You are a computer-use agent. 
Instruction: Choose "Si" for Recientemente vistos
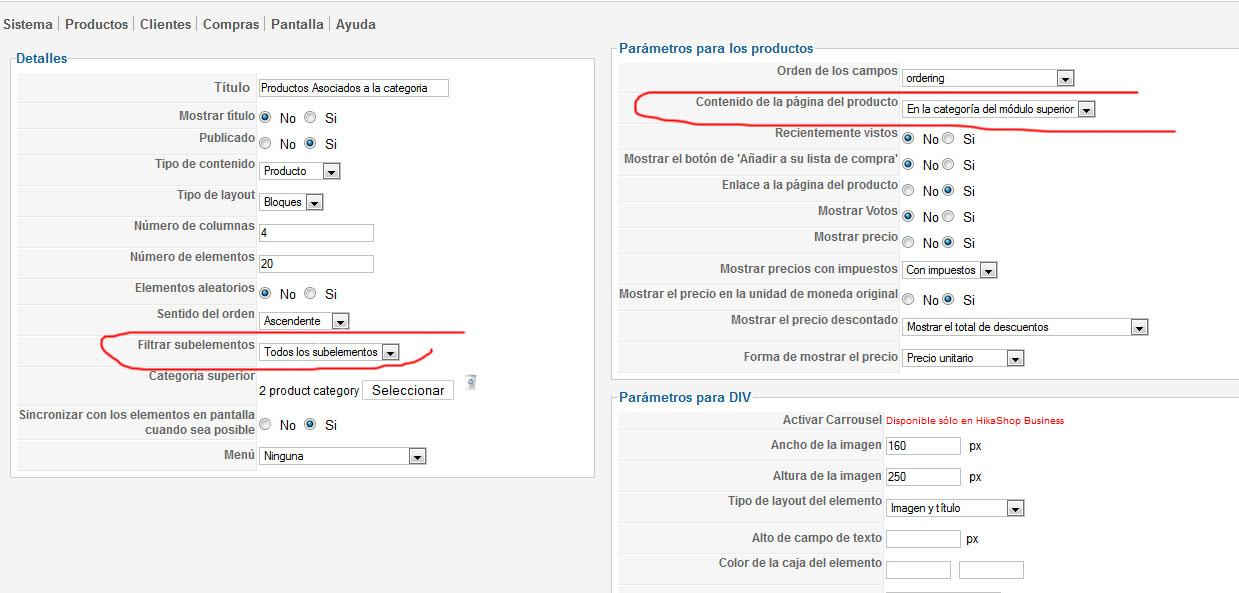coord(948,139)
